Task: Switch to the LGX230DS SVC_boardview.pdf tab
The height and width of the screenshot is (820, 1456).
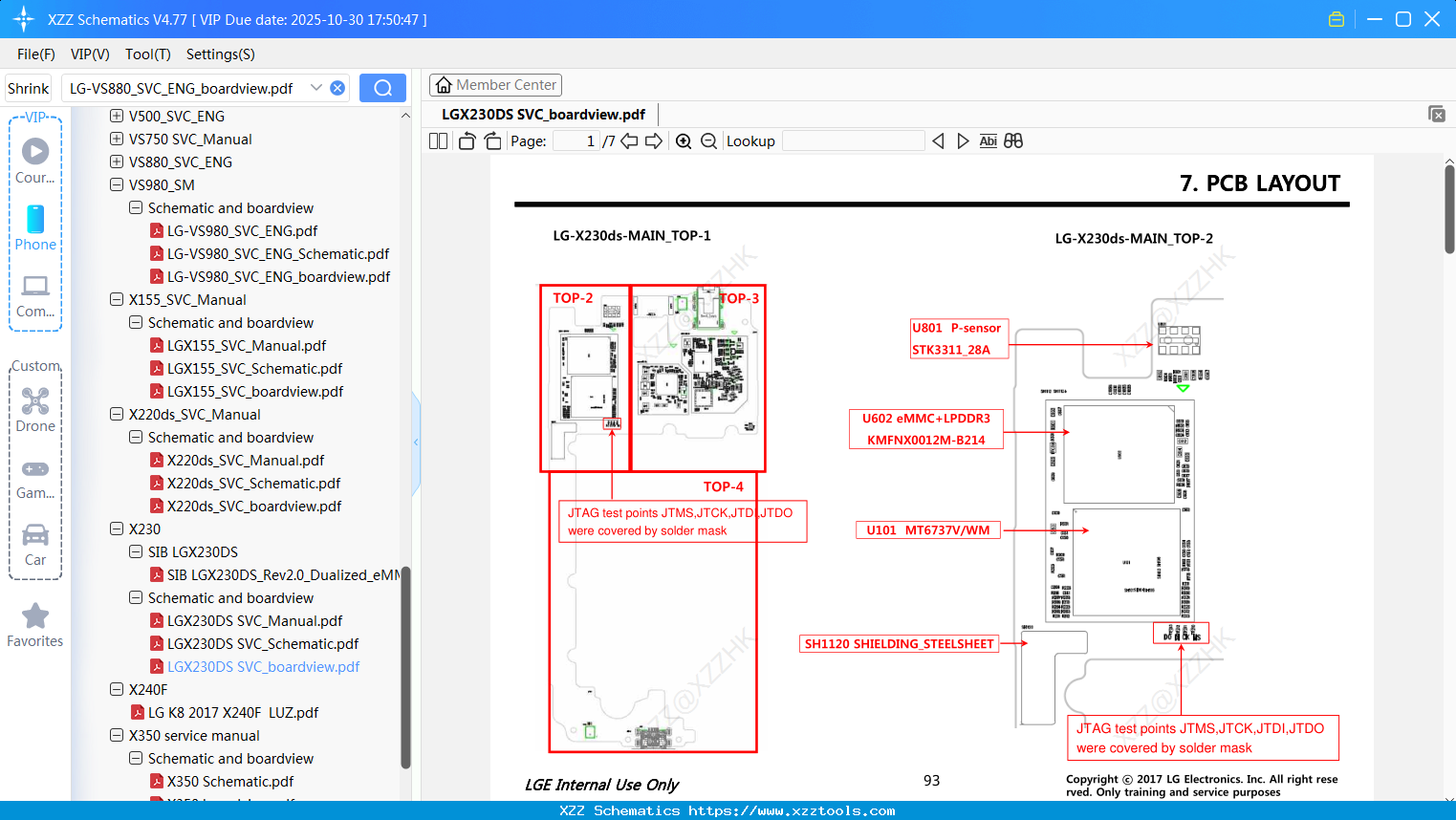Action: tap(545, 114)
